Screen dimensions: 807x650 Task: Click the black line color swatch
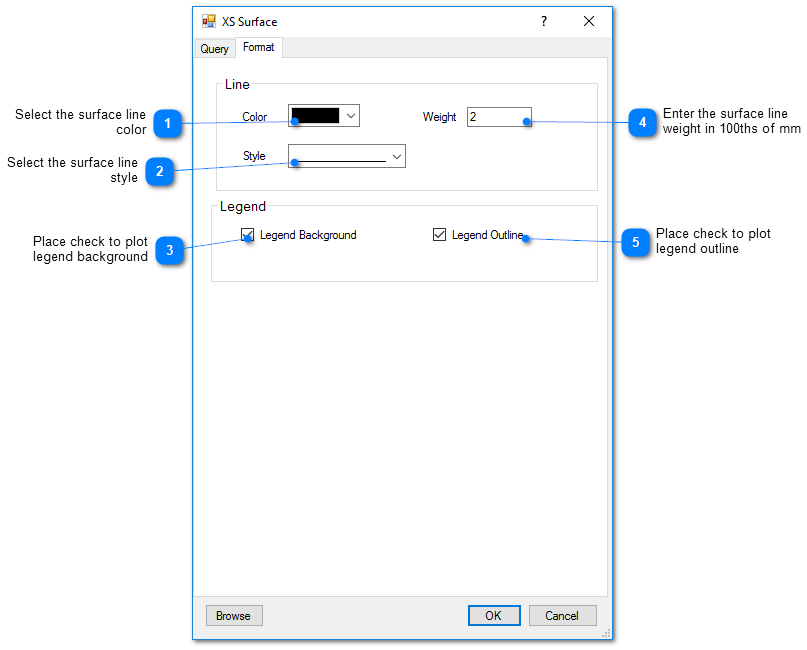click(x=315, y=115)
